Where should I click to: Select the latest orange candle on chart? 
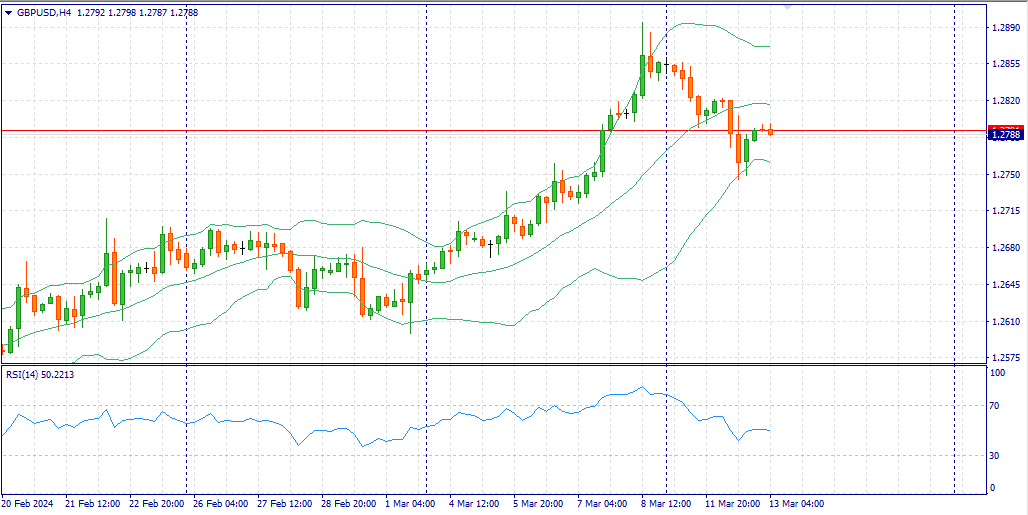(770, 132)
